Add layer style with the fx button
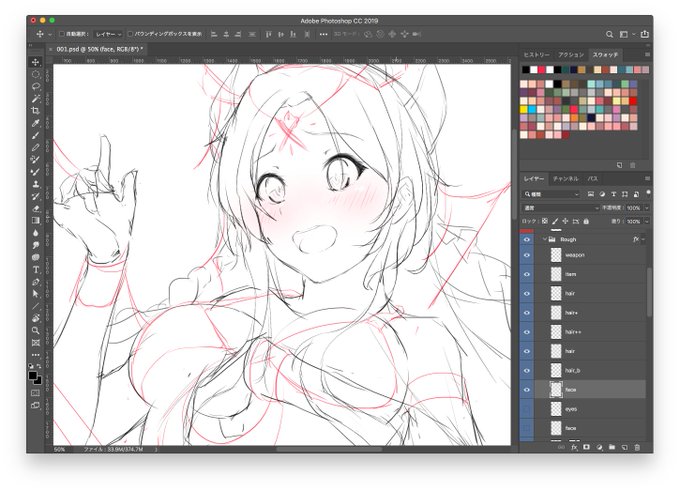The height and width of the screenshot is (491, 680). pyautogui.click(x=574, y=447)
